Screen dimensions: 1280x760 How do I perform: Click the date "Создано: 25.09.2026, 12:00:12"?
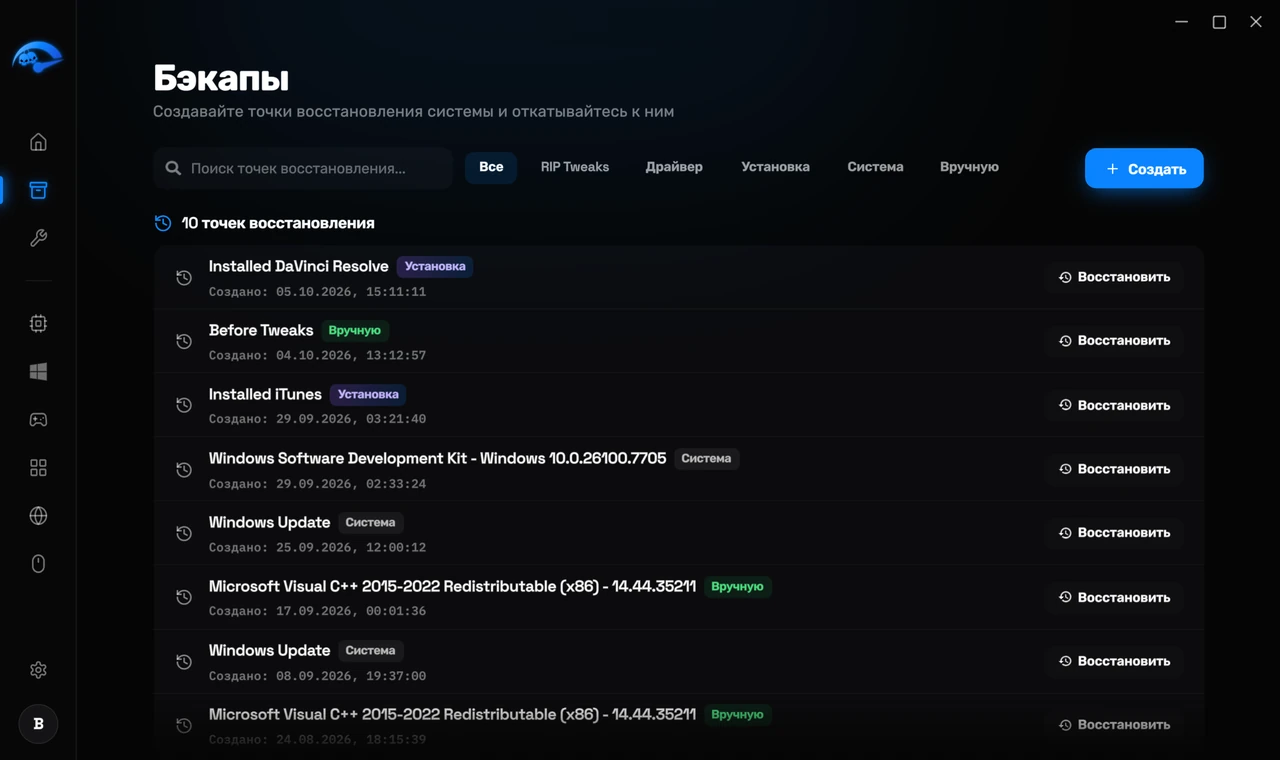[317, 547]
